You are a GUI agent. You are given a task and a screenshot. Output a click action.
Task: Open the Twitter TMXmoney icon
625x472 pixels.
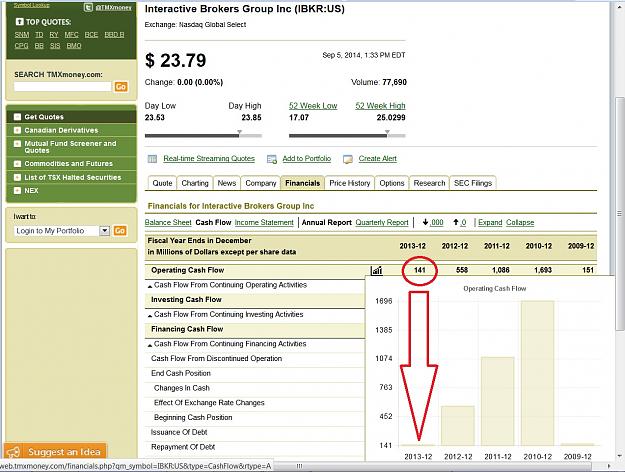point(88,7)
